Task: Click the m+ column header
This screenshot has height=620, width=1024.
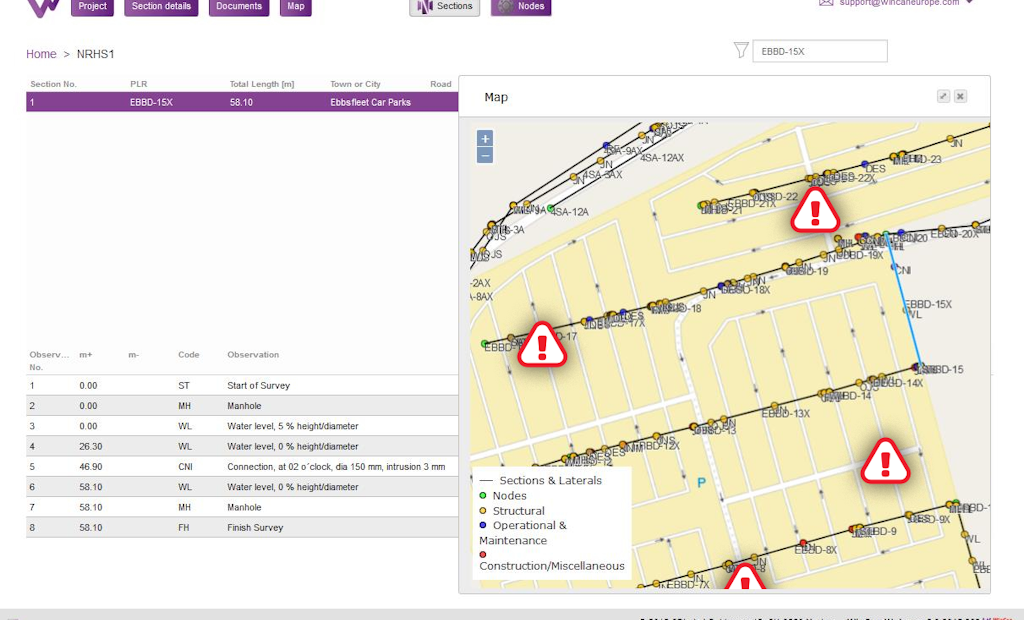Action: (x=86, y=355)
